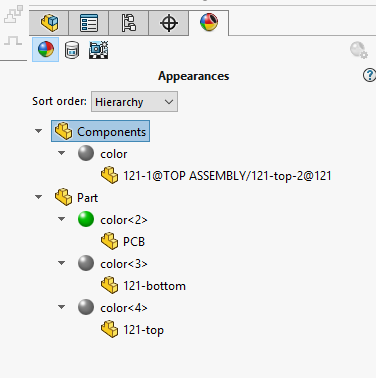The image size is (376, 378).
Task: Collapse the Components tree node
Action: point(39,131)
